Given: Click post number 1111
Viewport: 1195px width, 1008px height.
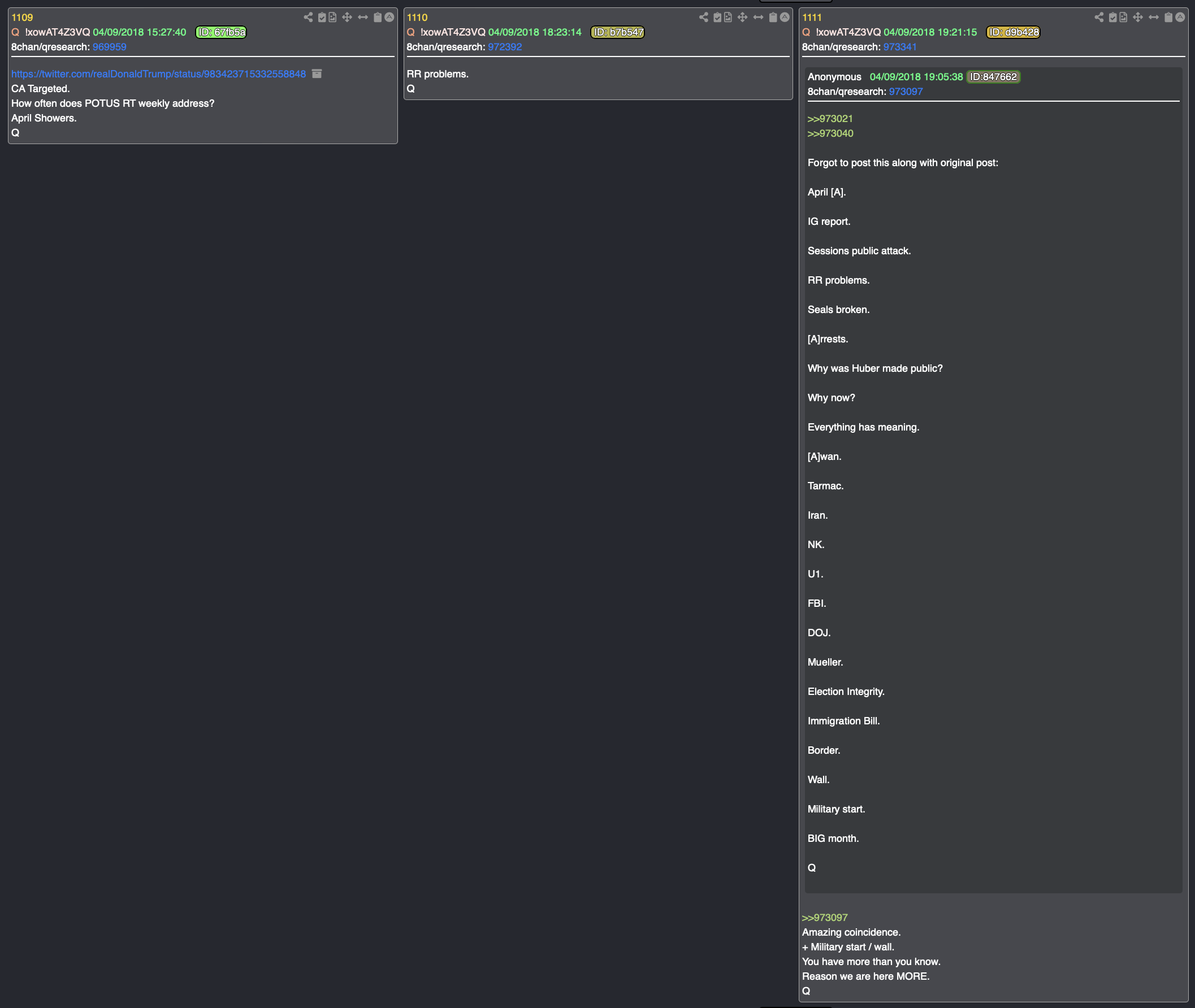Looking at the screenshot, I should pyautogui.click(x=812, y=18).
